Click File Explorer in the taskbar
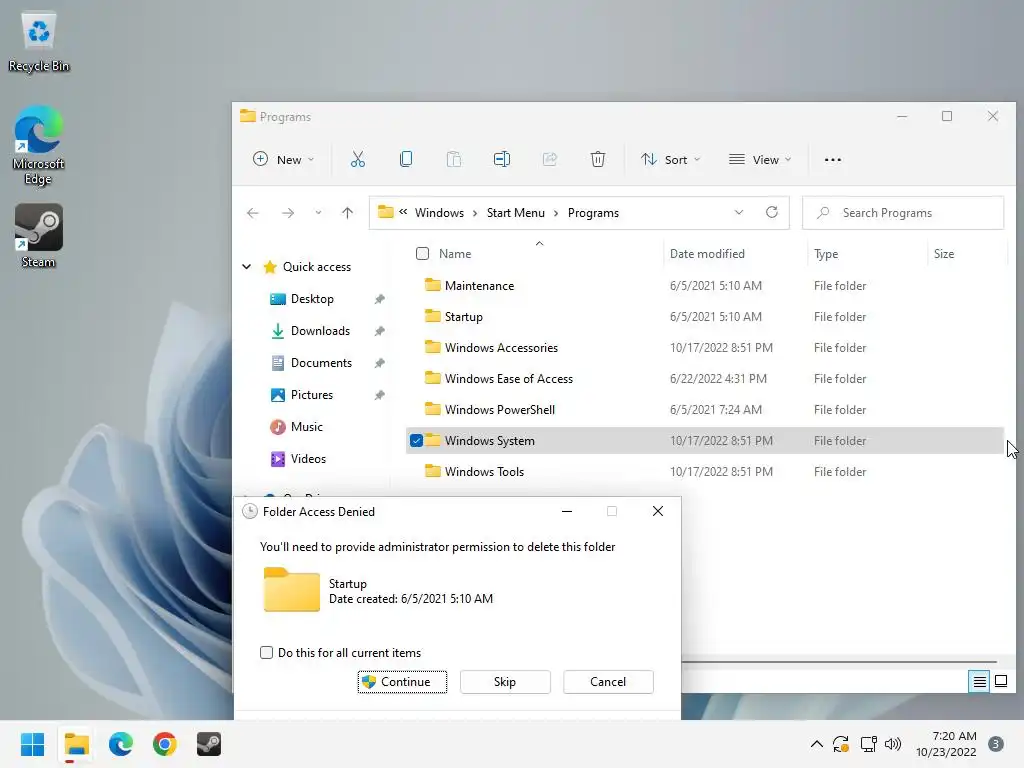This screenshot has height=768, width=1024. coord(76,744)
